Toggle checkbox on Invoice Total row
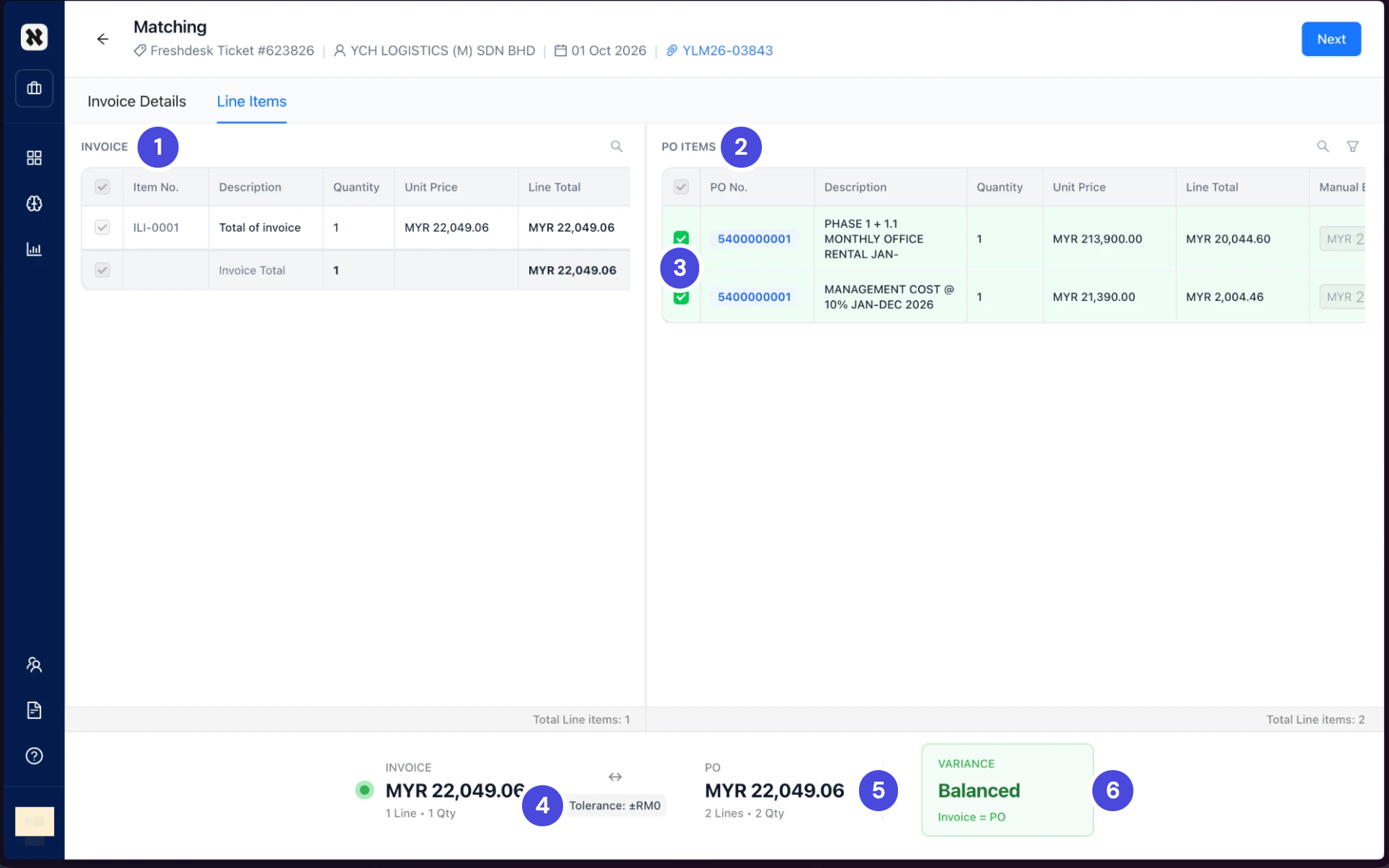Image resolution: width=1389 pixels, height=868 pixels. click(x=102, y=270)
